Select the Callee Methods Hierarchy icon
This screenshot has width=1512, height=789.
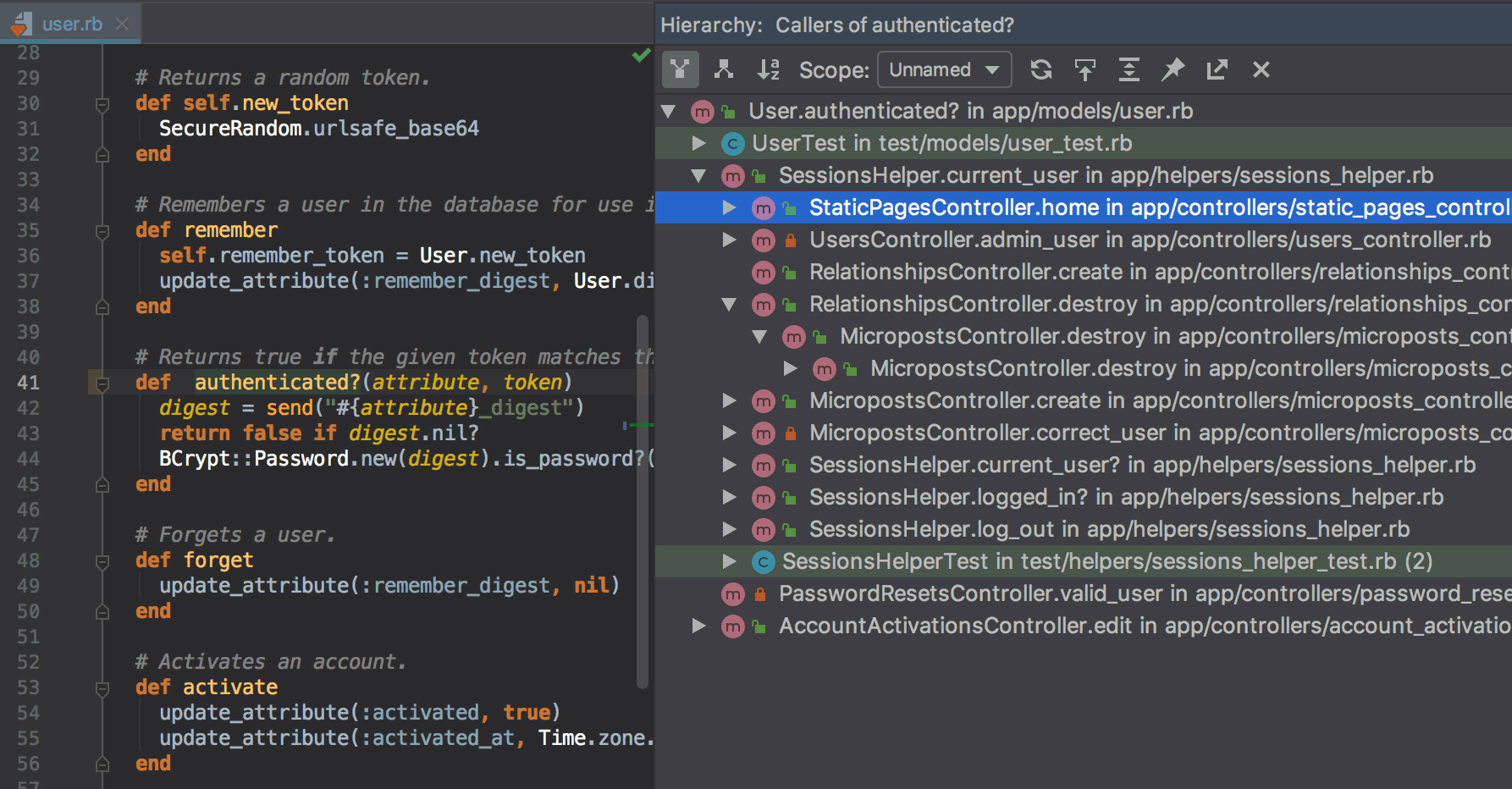point(724,69)
